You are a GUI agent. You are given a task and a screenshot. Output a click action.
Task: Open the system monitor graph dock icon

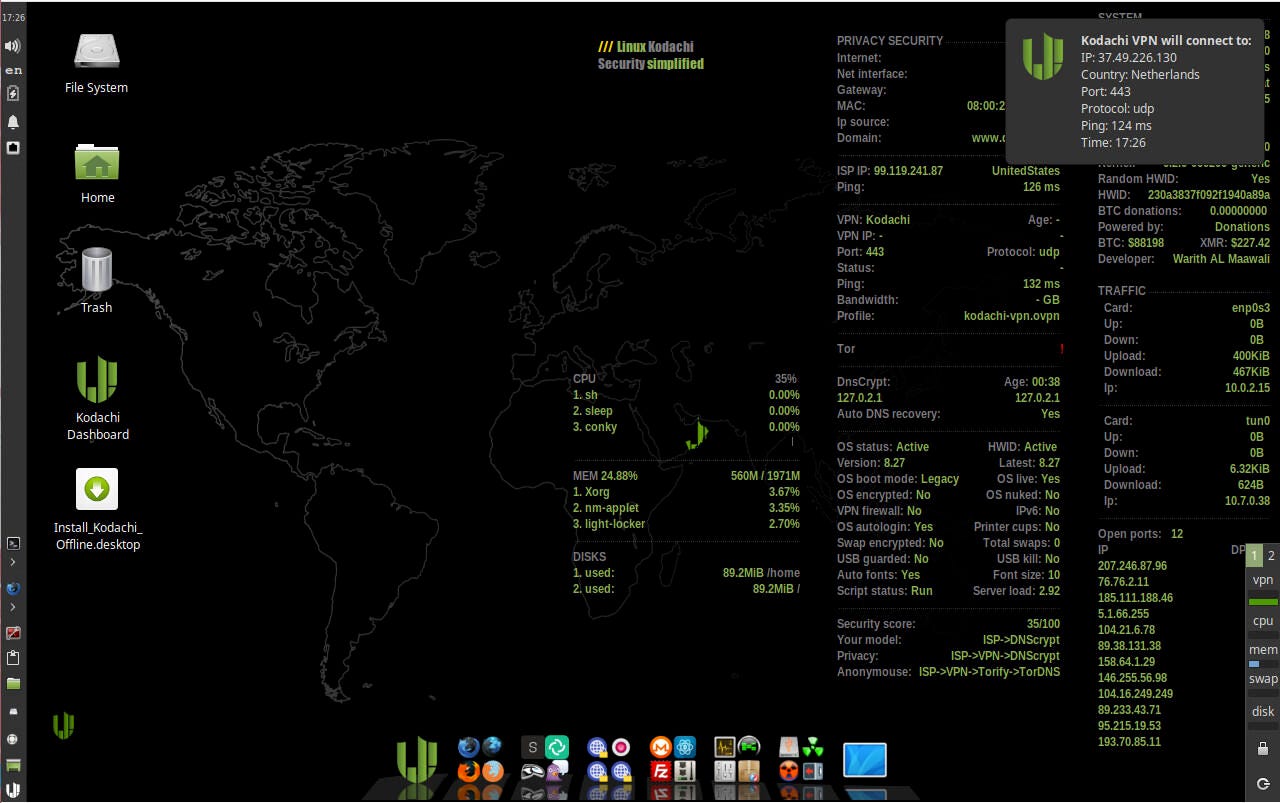[724, 747]
